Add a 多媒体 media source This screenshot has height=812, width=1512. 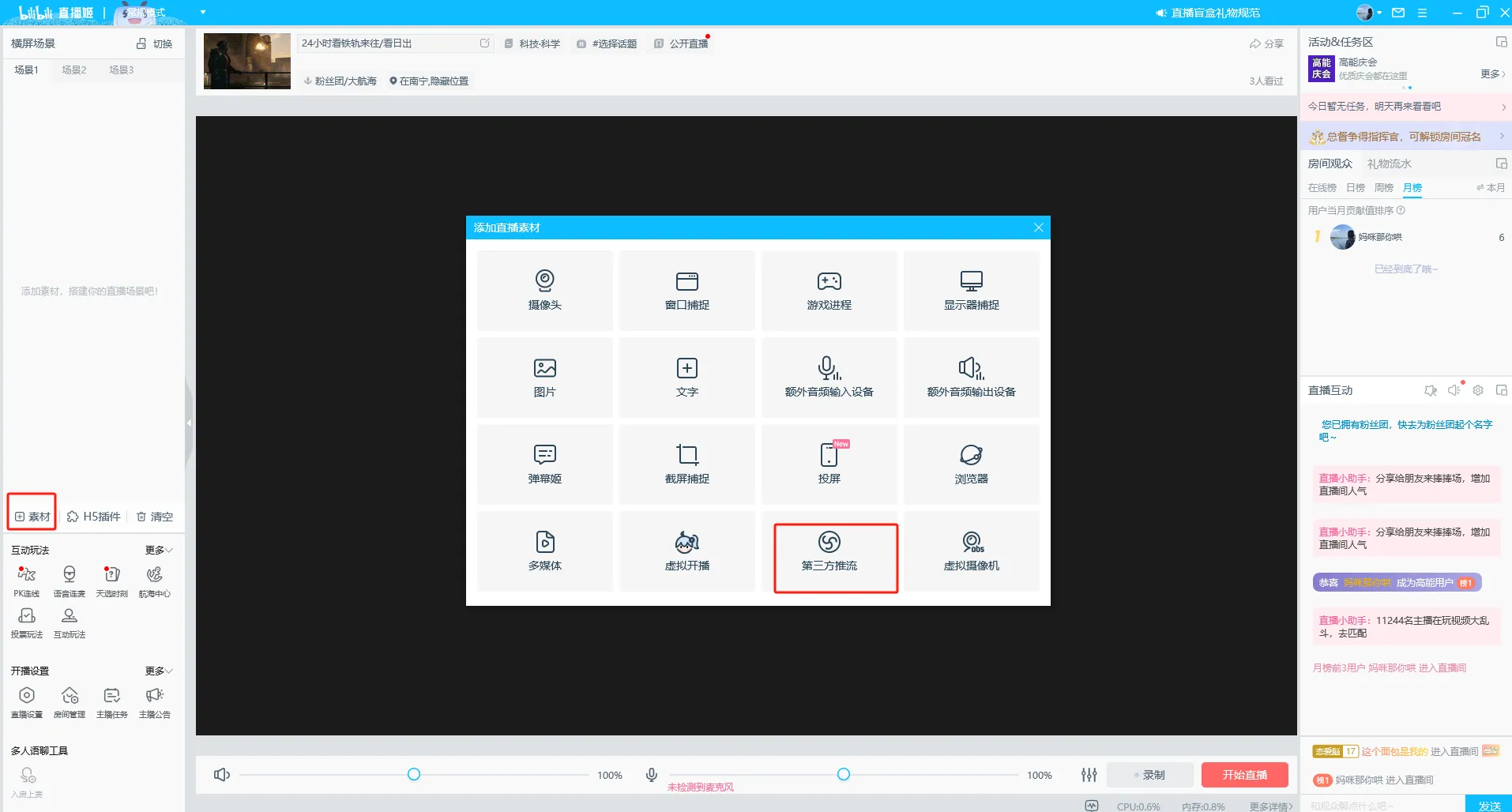[x=544, y=551]
